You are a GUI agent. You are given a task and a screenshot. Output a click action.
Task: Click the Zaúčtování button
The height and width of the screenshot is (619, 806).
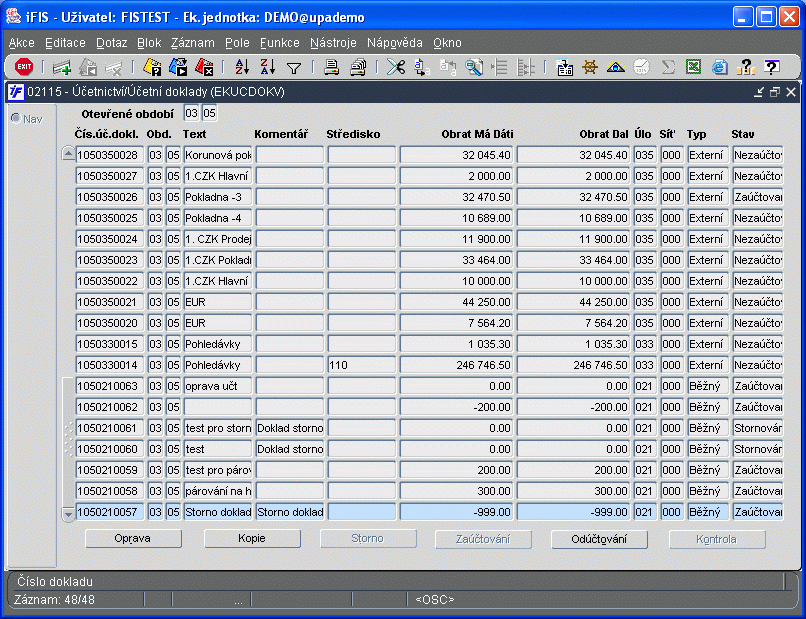(x=483, y=539)
